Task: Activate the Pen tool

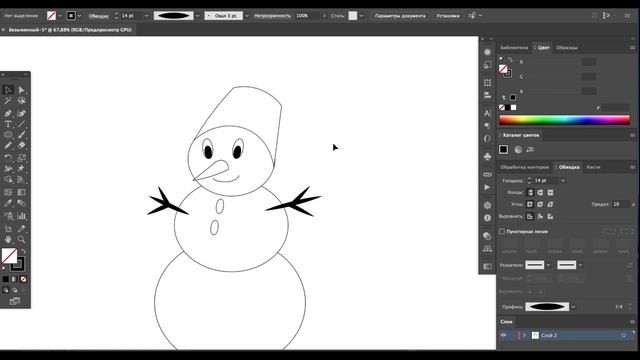Action: coord(8,113)
